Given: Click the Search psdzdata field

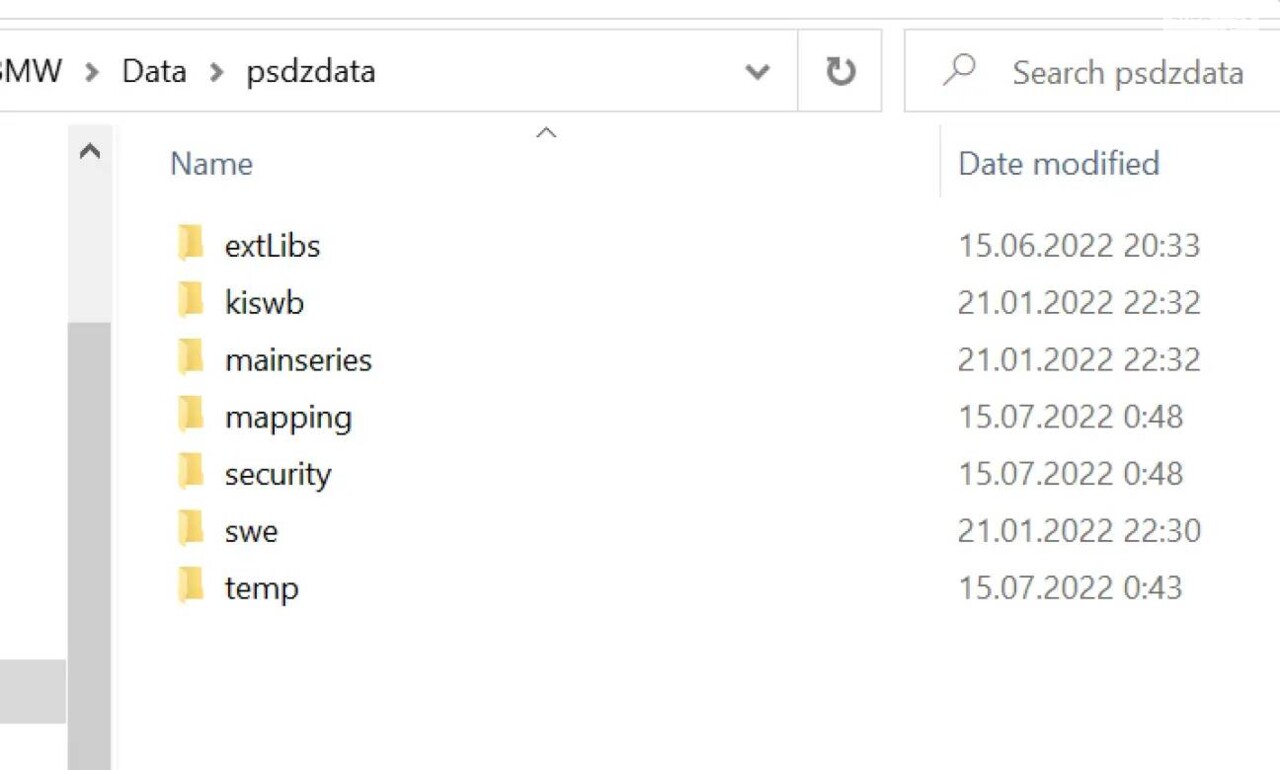Looking at the screenshot, I should tap(1092, 71).
